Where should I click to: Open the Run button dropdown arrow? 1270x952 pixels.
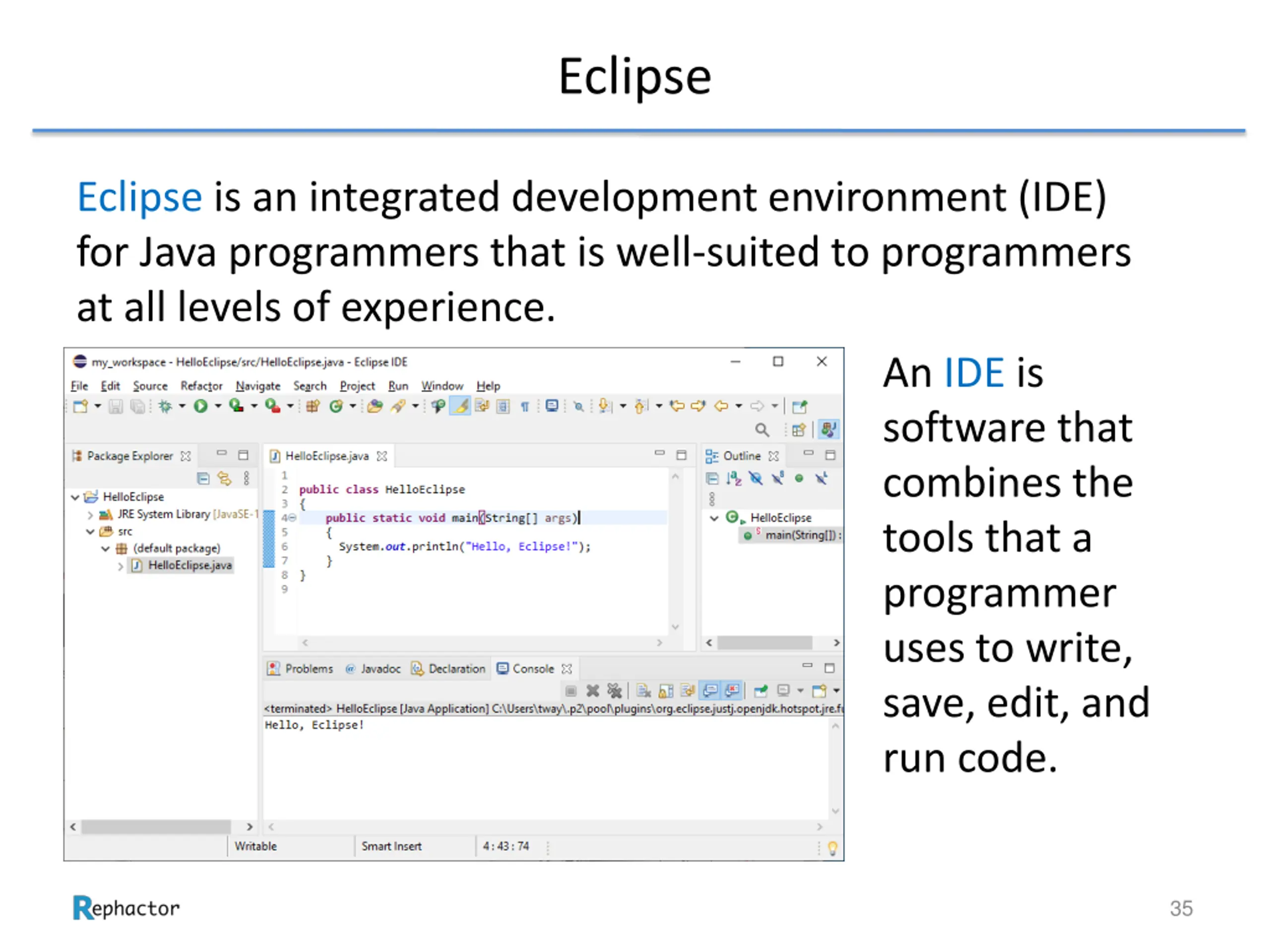[x=218, y=406]
